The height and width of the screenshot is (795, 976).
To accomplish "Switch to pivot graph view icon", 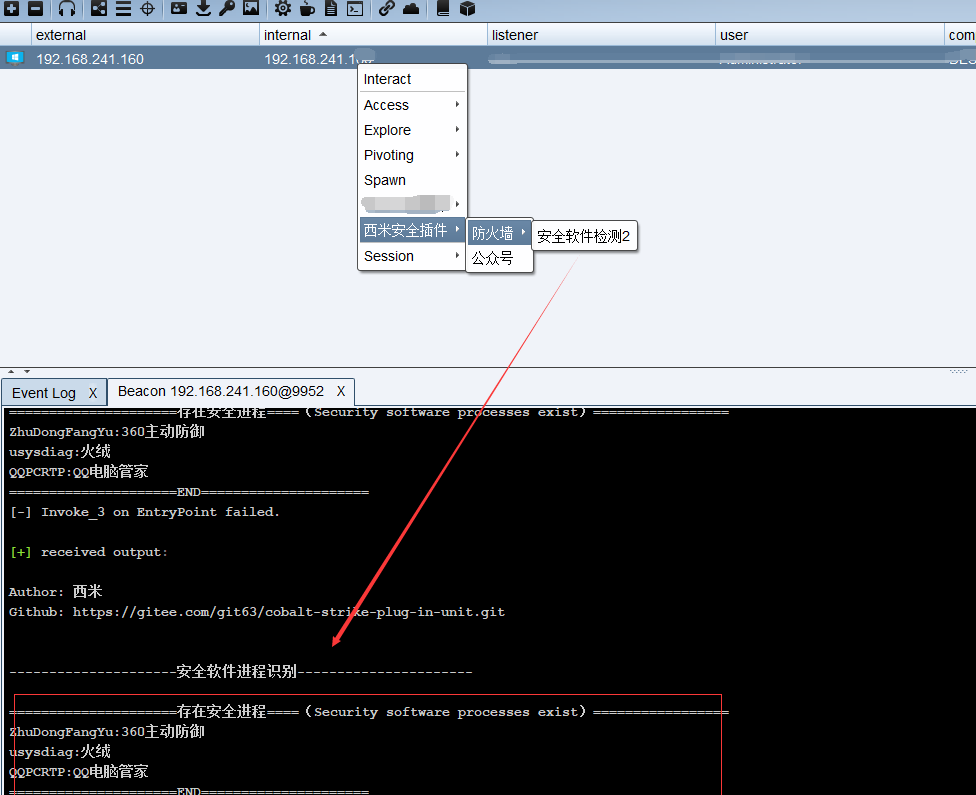I will [99, 9].
